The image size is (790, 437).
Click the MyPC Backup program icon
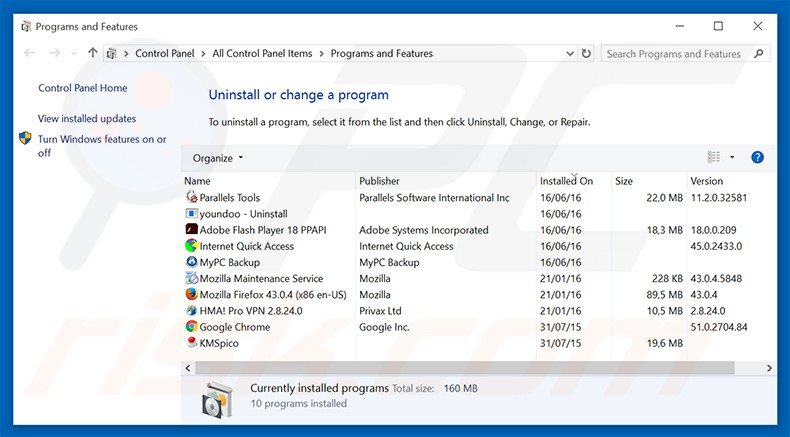coord(191,262)
